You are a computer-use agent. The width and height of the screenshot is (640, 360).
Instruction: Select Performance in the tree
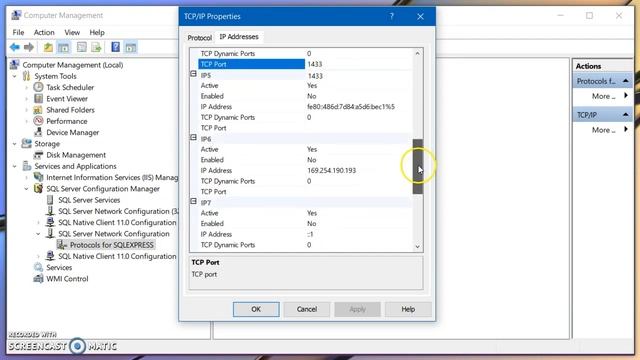[x=67, y=121]
